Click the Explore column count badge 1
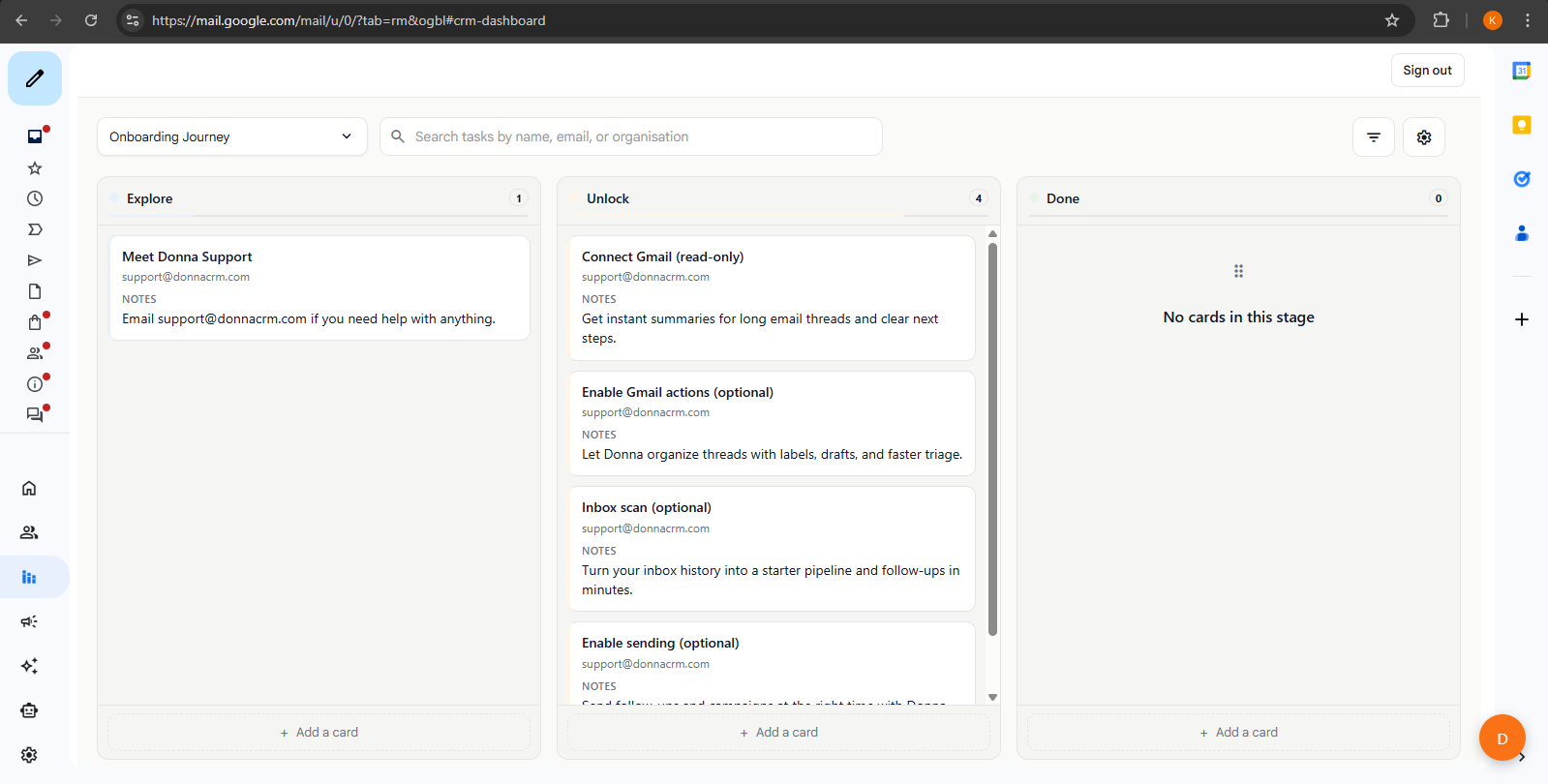Screen dimensions: 1548x784 519,198
